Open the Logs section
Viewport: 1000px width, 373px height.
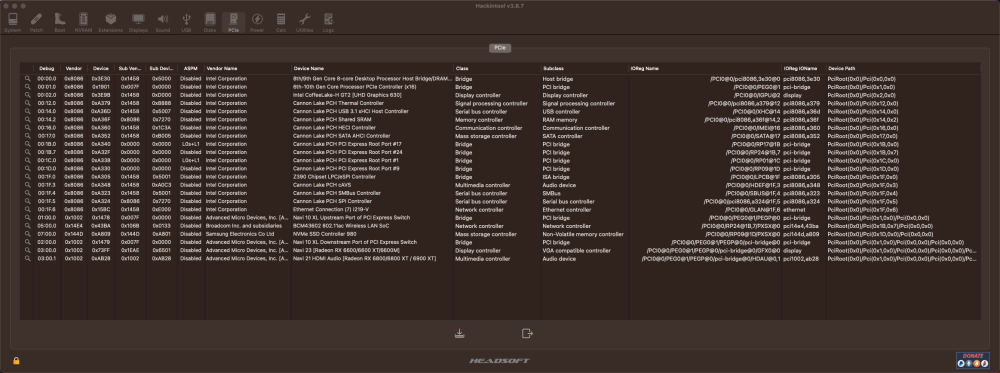point(328,22)
